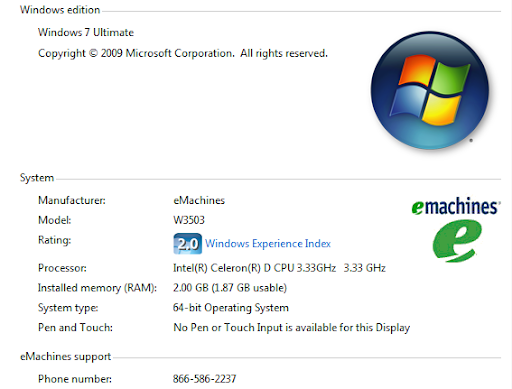Click the 'eMachines support' section heading
The image size is (512, 389).
pos(65,357)
